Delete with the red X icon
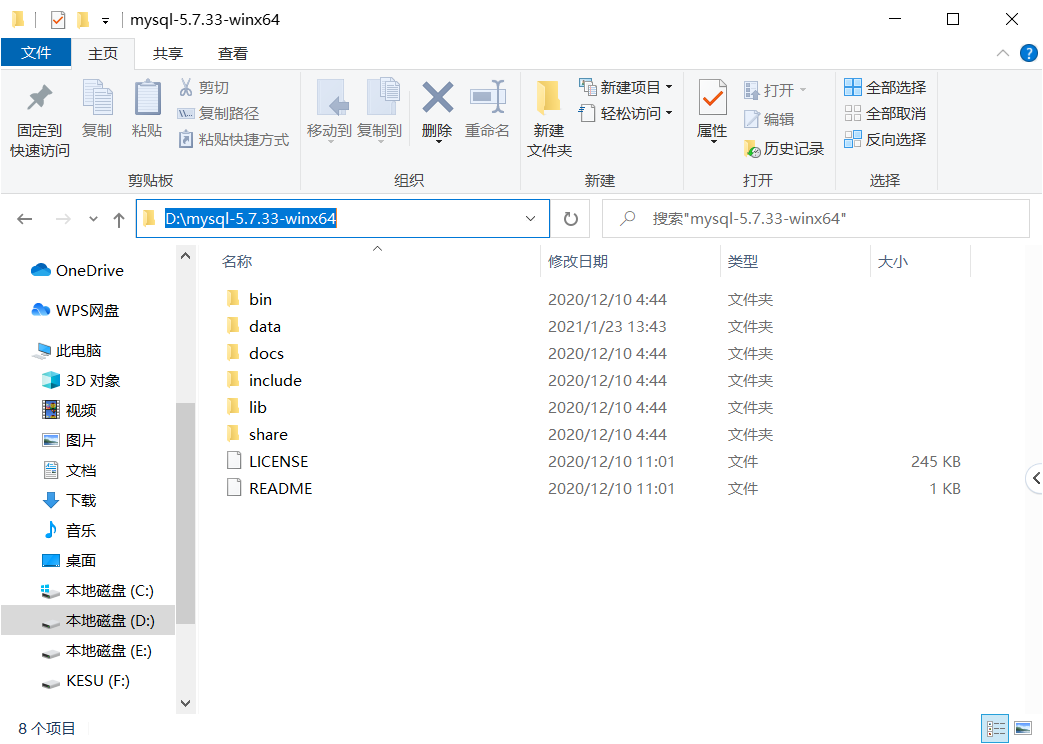The width and height of the screenshot is (1043, 744). (x=437, y=110)
